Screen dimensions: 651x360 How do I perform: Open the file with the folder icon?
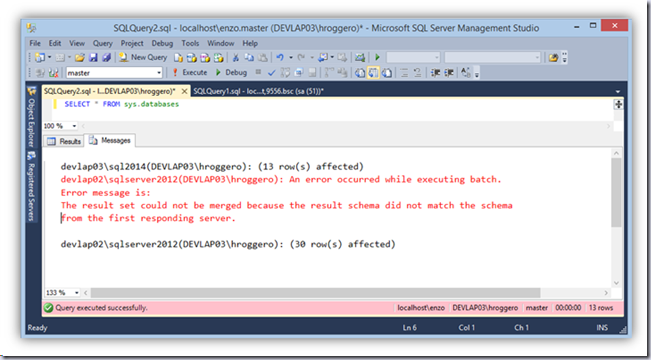(x=80, y=58)
